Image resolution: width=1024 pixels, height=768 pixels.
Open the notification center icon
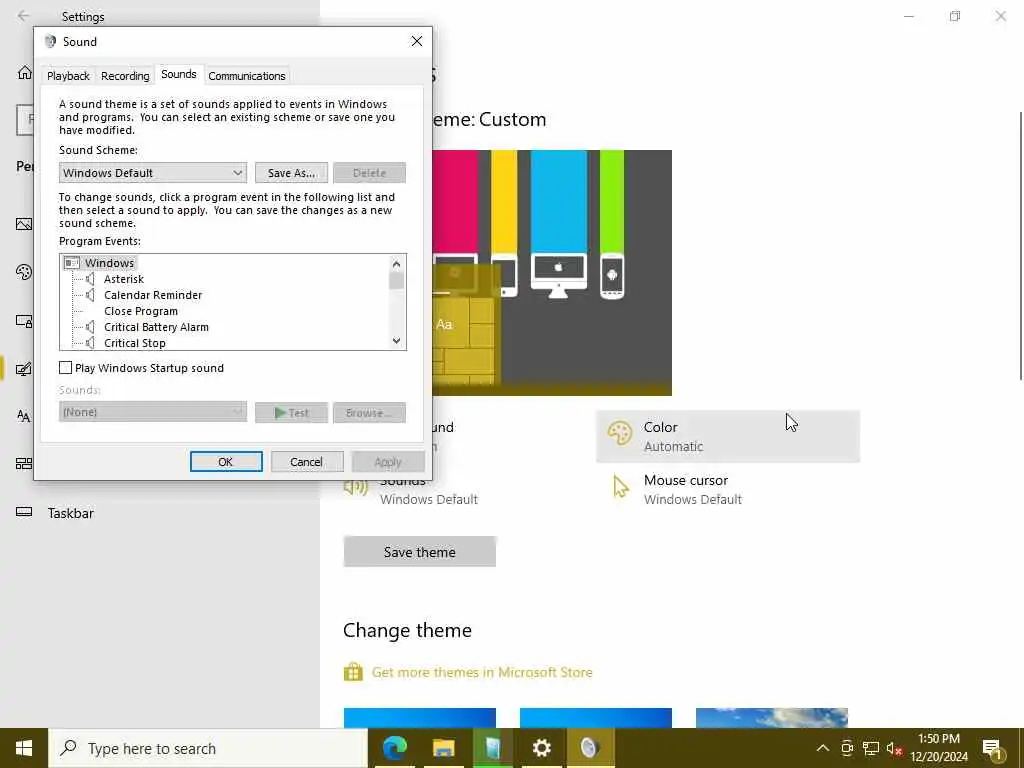point(992,749)
